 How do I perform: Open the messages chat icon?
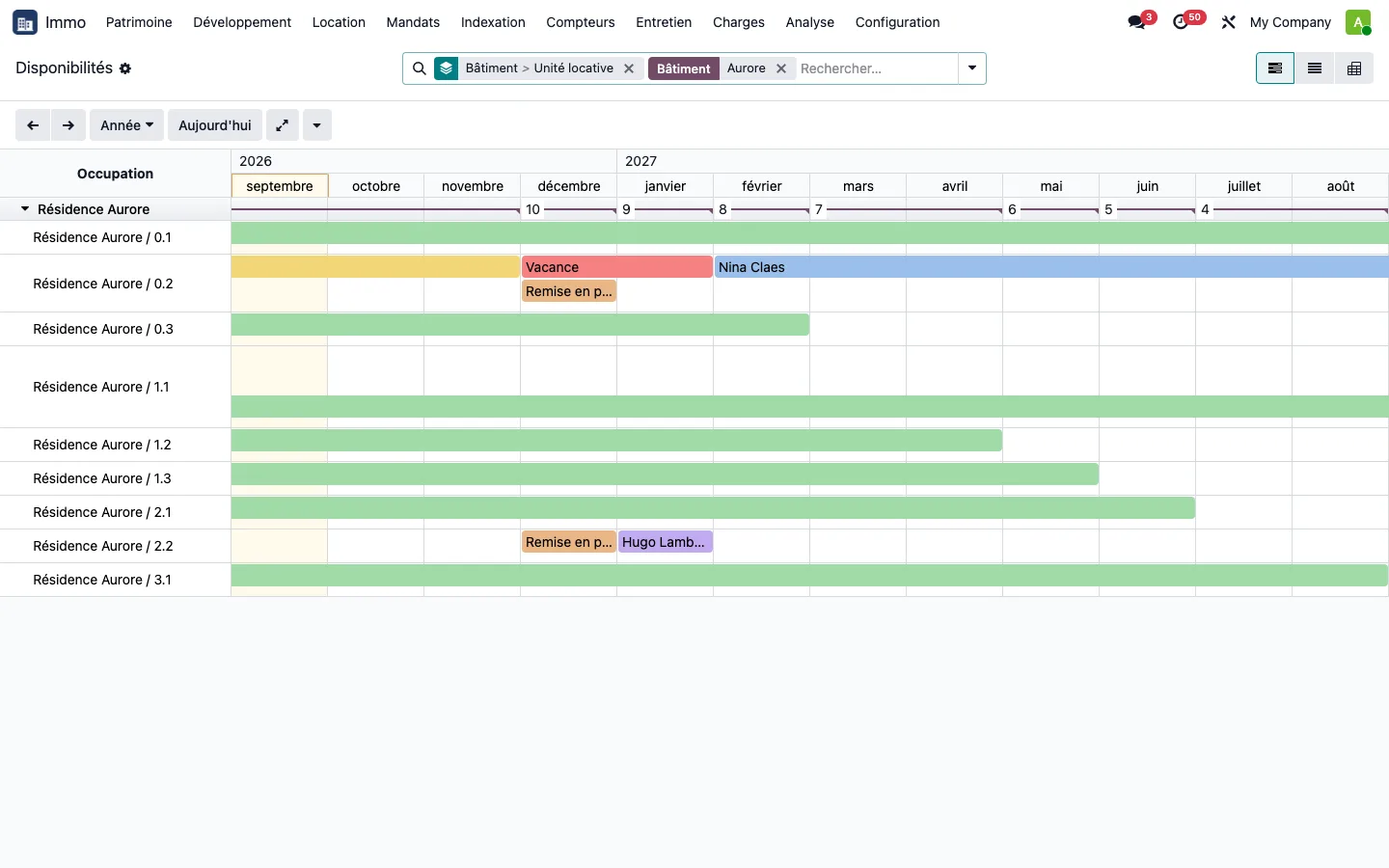pos(1137,22)
